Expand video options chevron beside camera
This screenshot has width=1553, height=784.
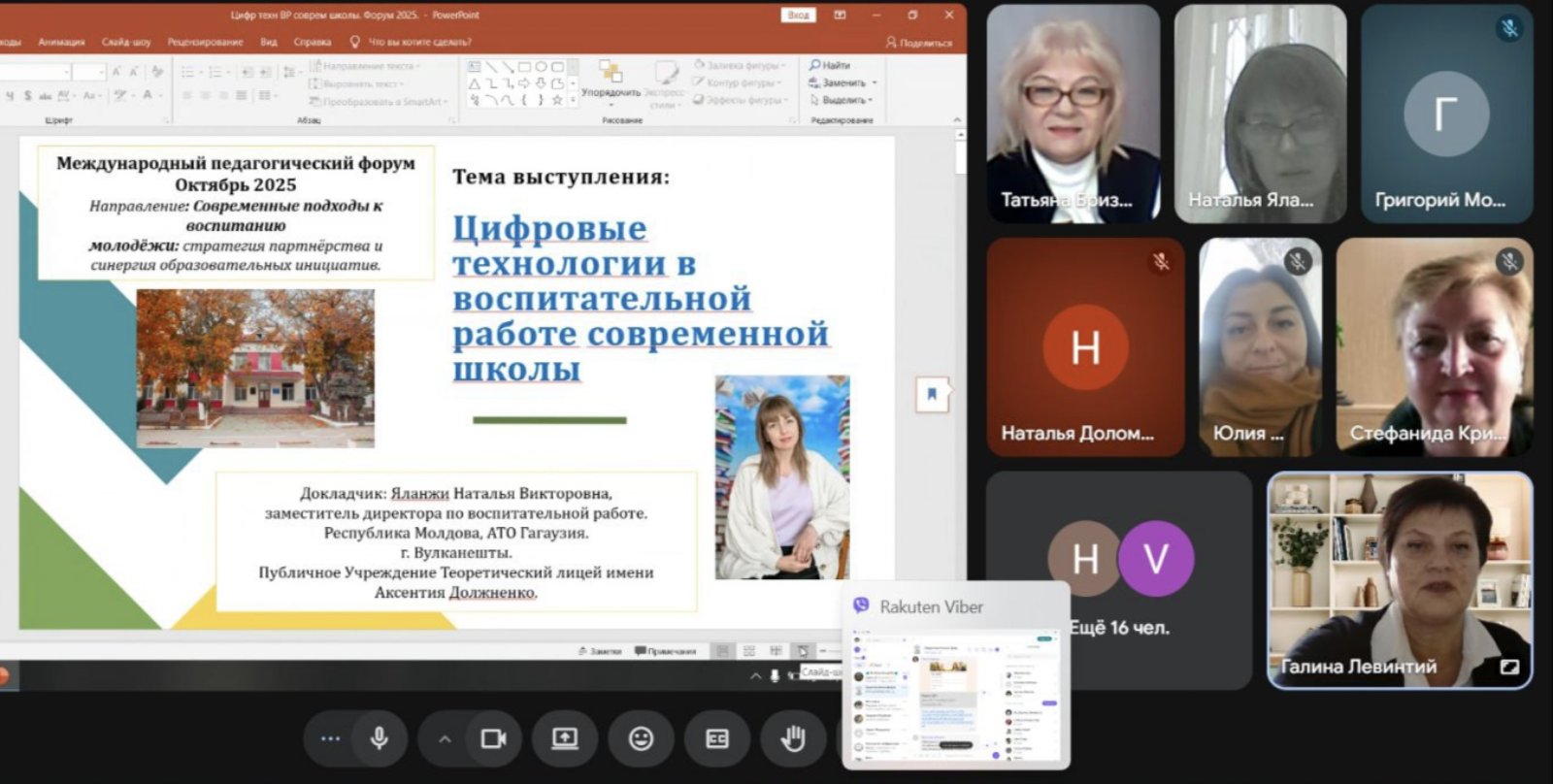445,738
